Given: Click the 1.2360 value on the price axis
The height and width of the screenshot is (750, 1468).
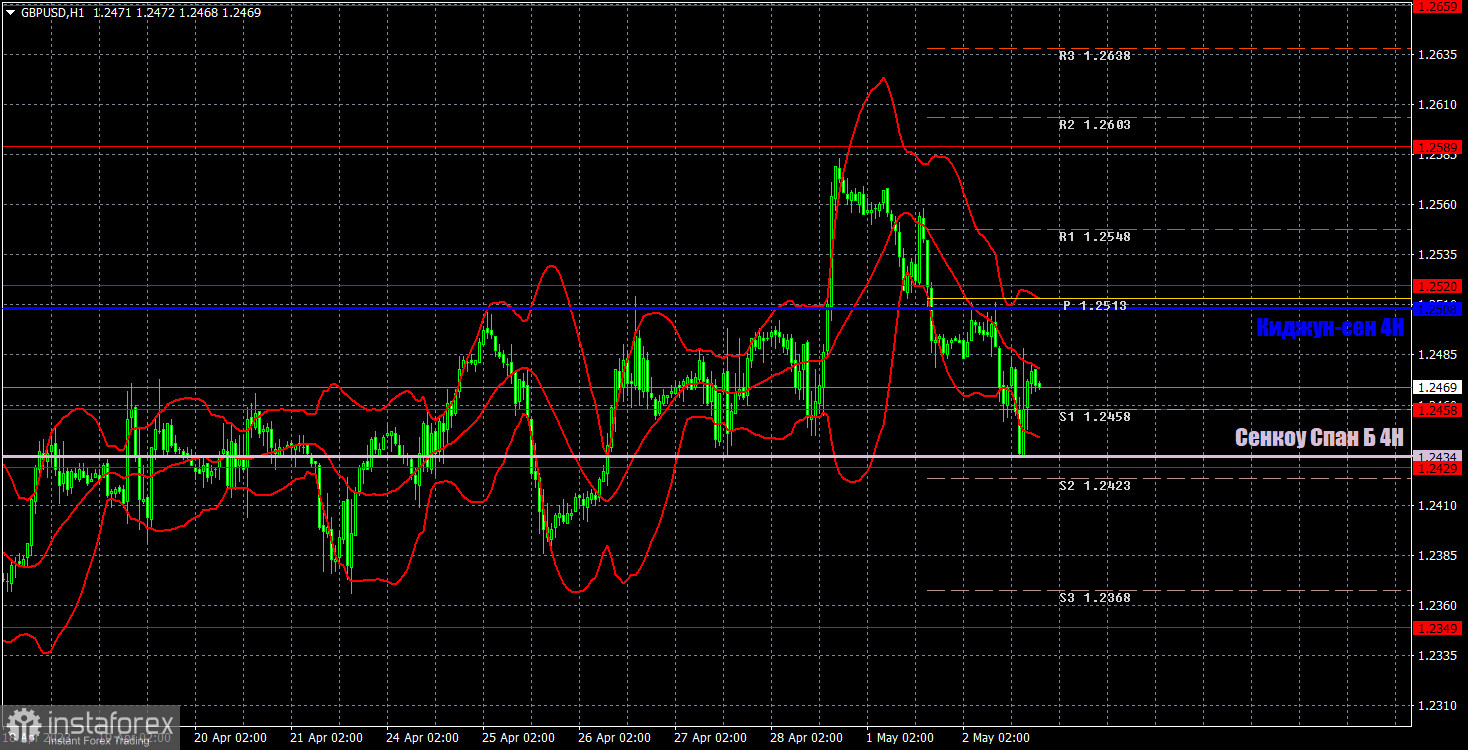Looking at the screenshot, I should coord(1439,606).
